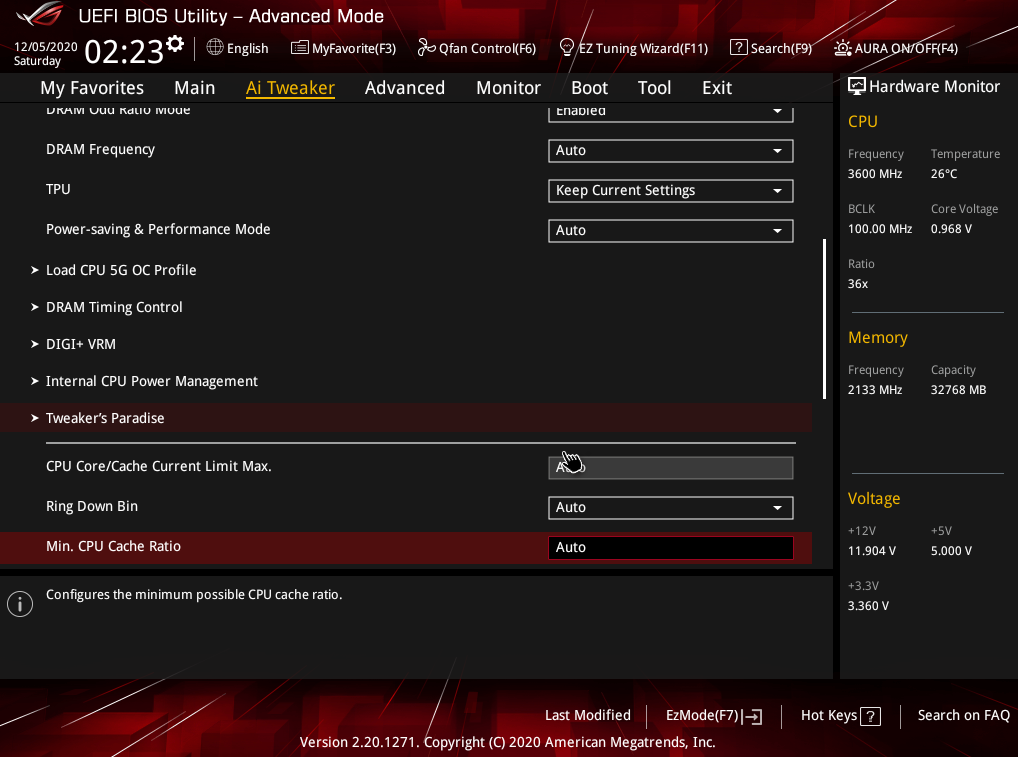Click the info icon beside the help text
Image resolution: width=1018 pixels, height=757 pixels.
[20, 604]
